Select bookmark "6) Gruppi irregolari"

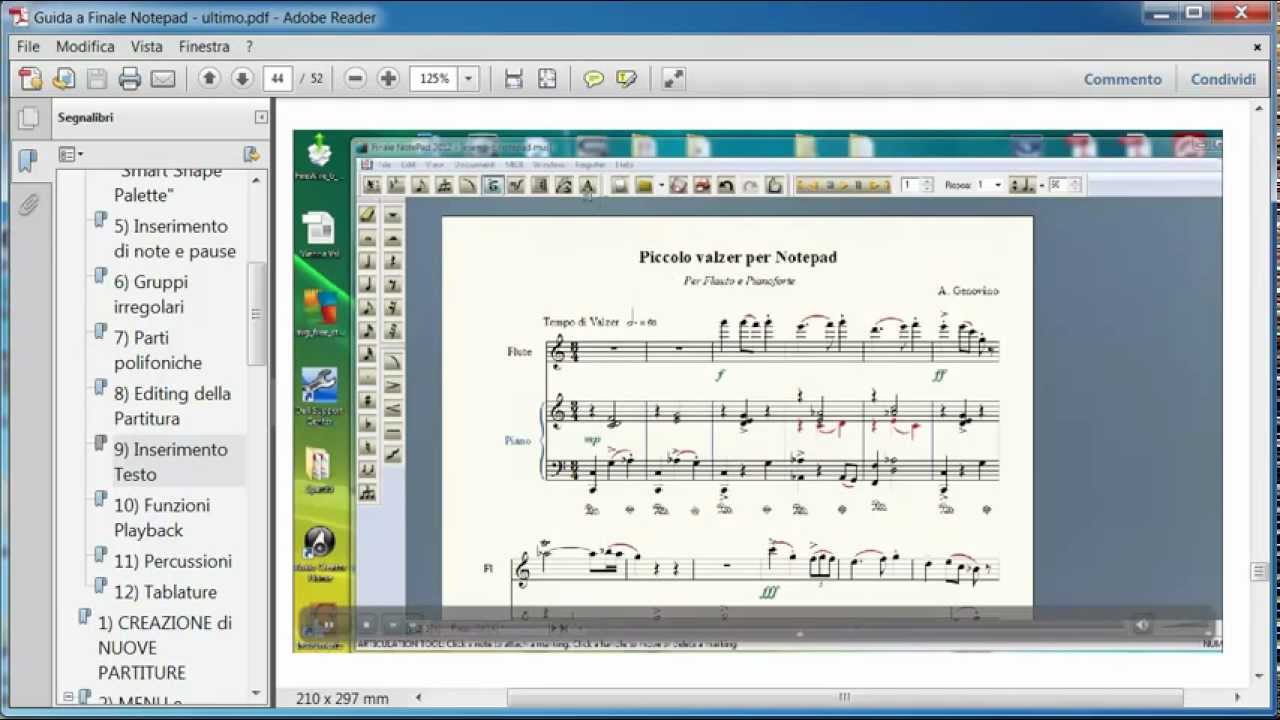coord(151,294)
